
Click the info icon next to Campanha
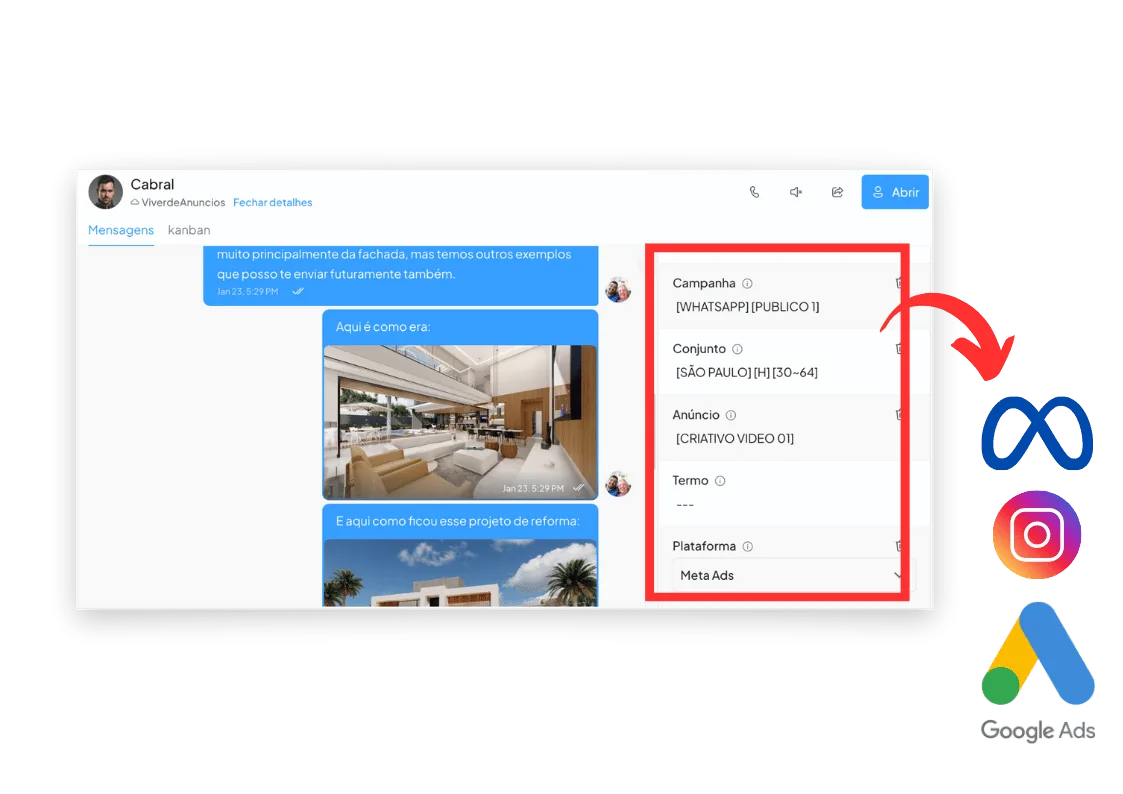click(747, 284)
